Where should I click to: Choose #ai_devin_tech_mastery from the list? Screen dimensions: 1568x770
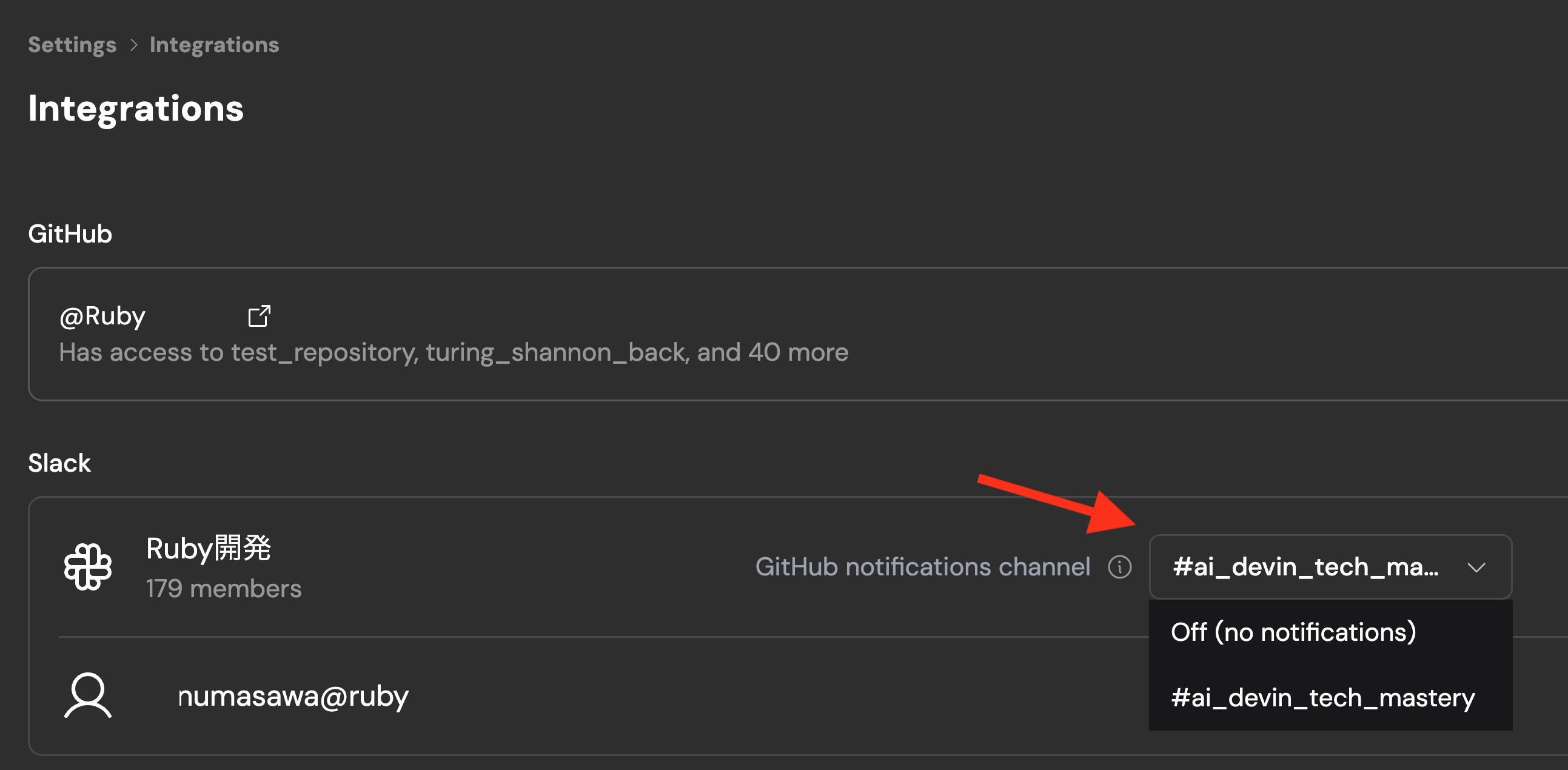[1322, 698]
